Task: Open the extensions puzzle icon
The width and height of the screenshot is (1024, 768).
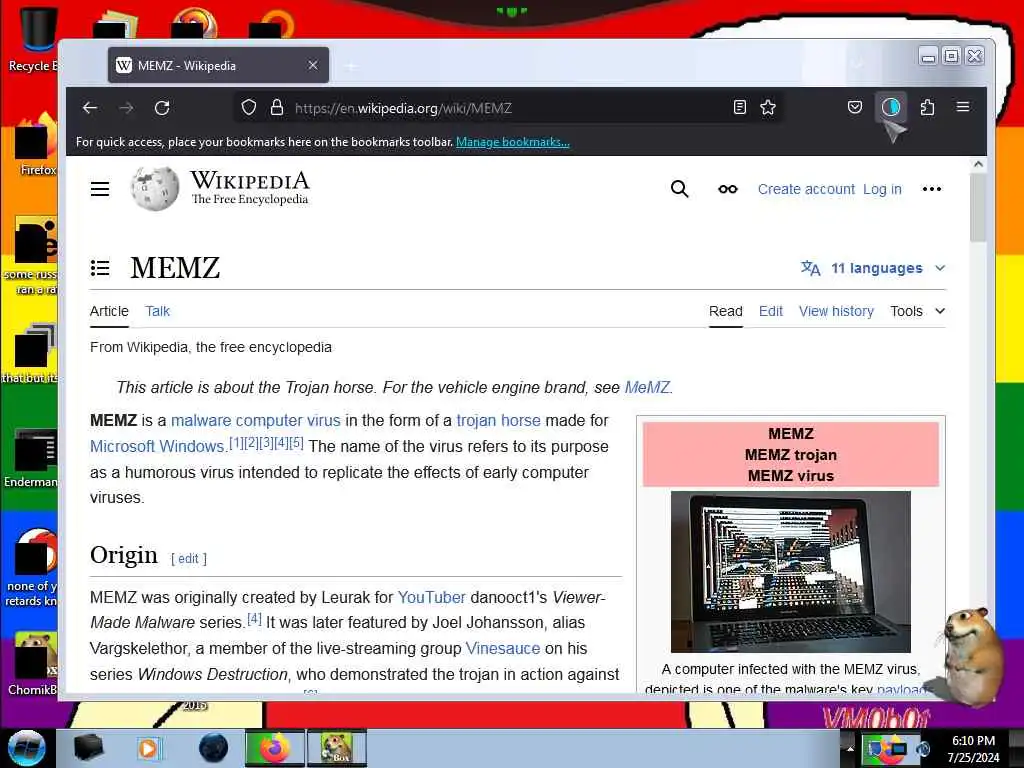Action: tap(927, 107)
